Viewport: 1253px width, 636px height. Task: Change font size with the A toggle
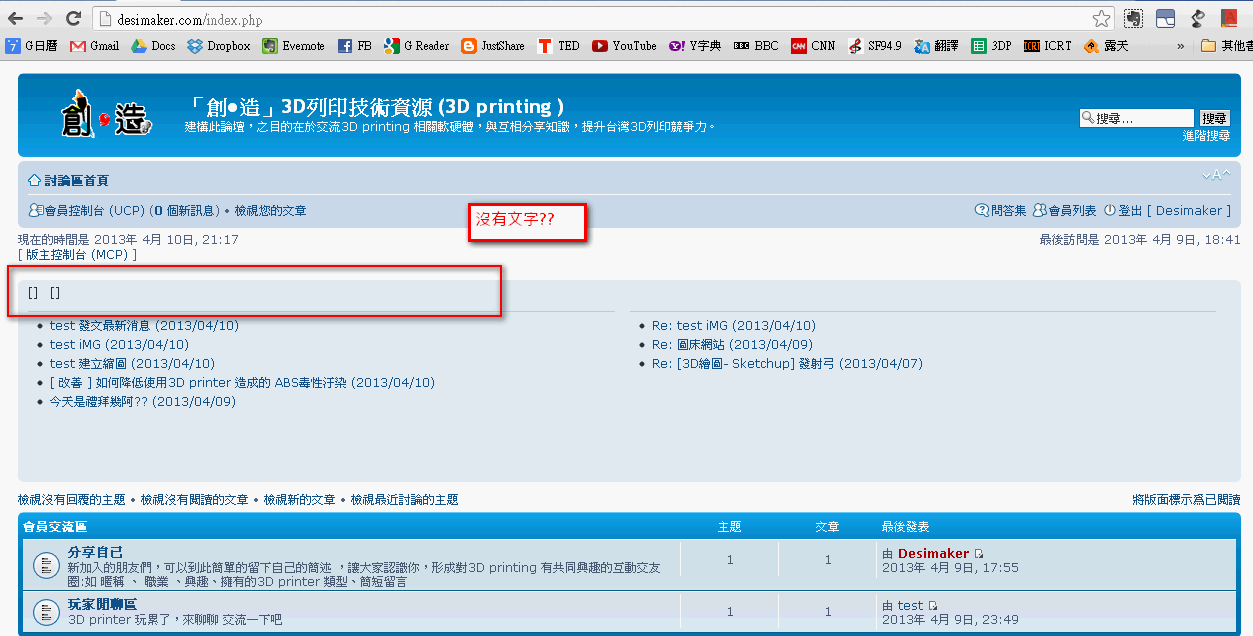[x=1215, y=176]
